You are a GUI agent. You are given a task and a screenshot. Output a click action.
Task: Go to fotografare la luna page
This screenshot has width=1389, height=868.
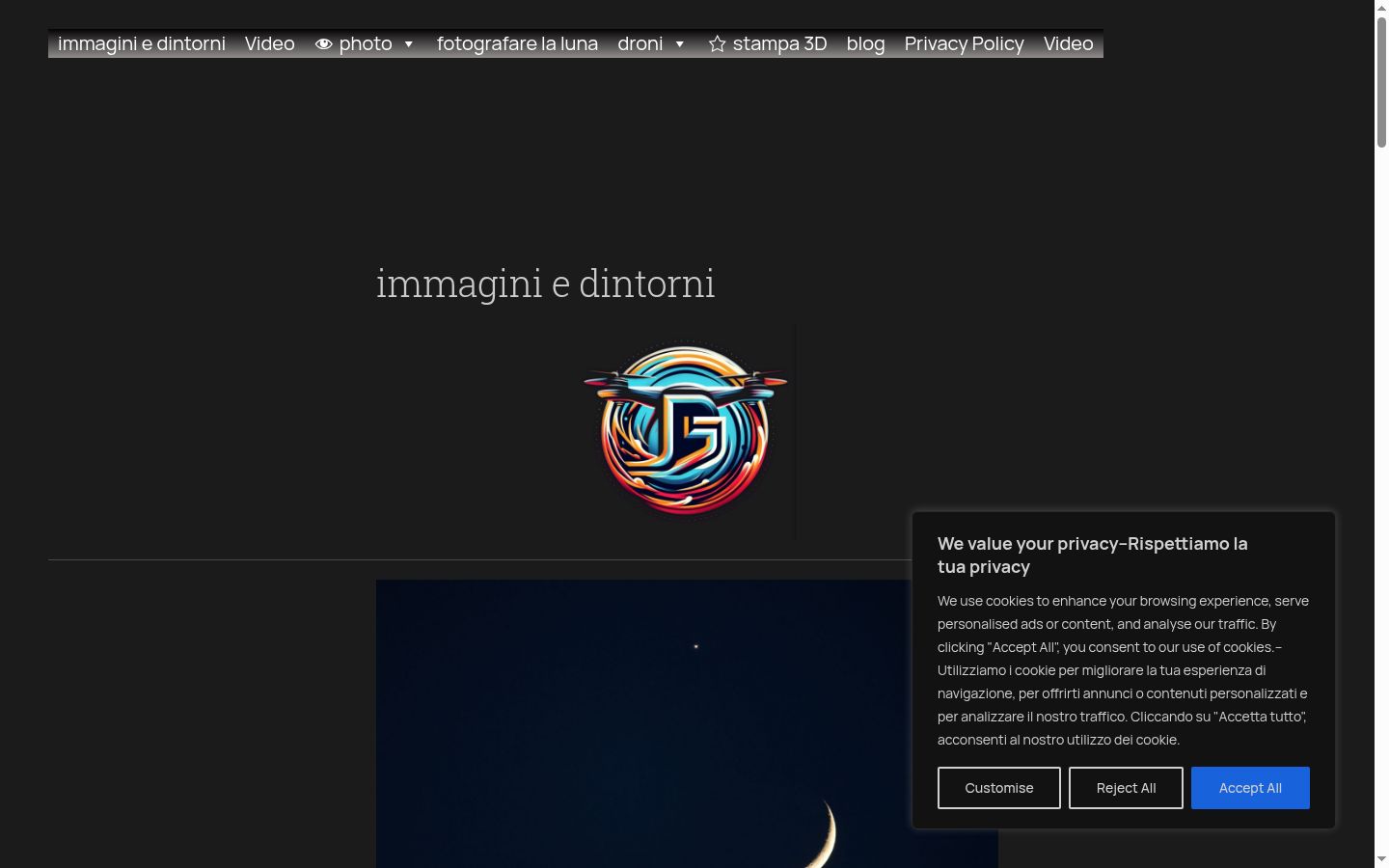pos(517,43)
